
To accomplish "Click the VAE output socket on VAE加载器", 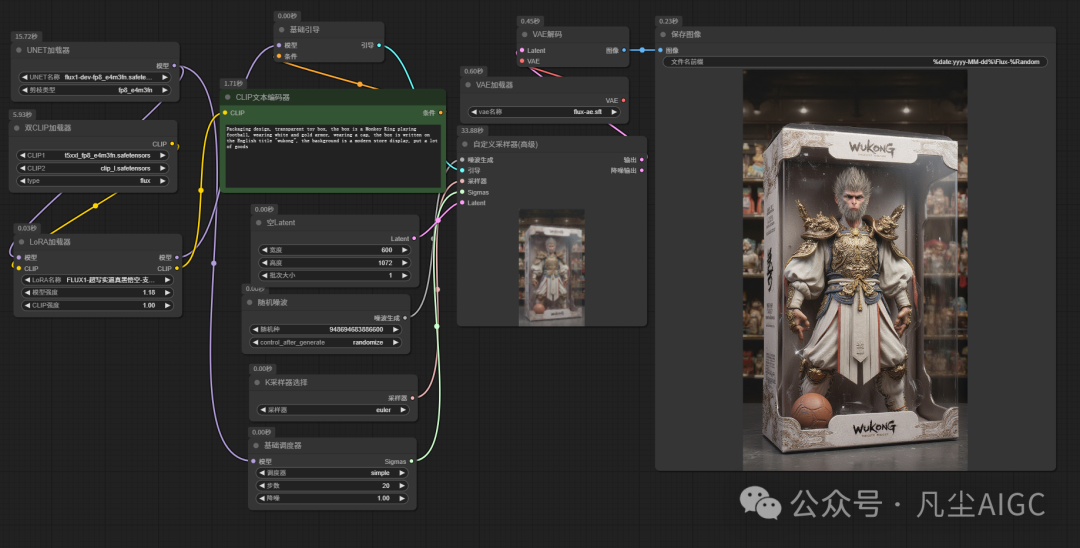I will (x=624, y=101).
